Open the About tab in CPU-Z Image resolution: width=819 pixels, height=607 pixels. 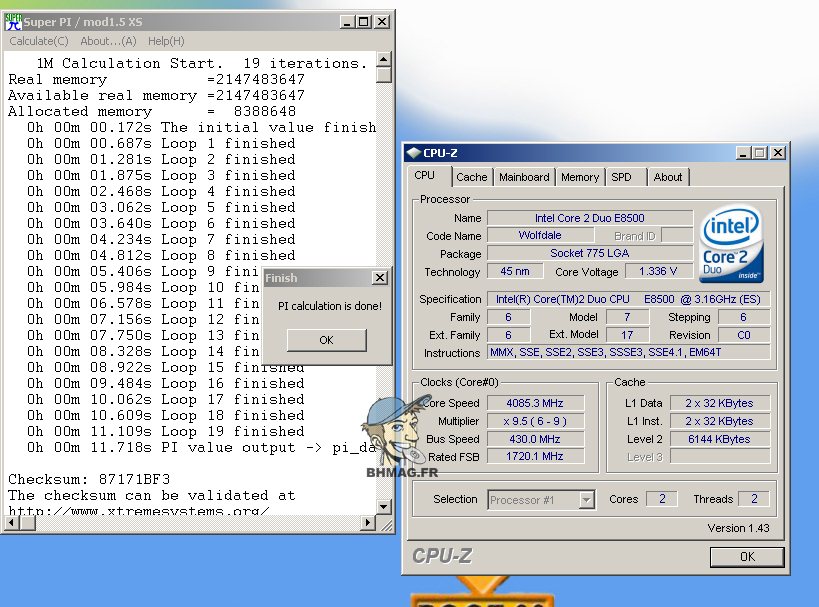(x=668, y=177)
